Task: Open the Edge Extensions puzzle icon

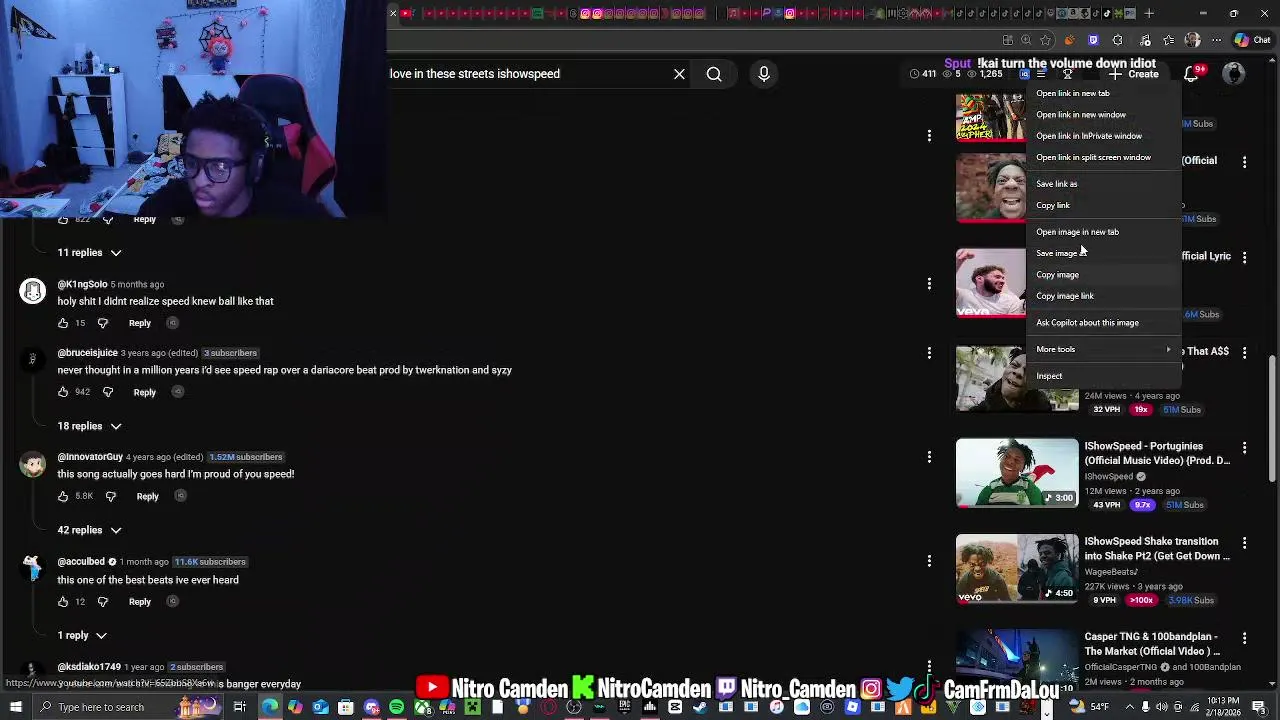Action: [x=1118, y=40]
